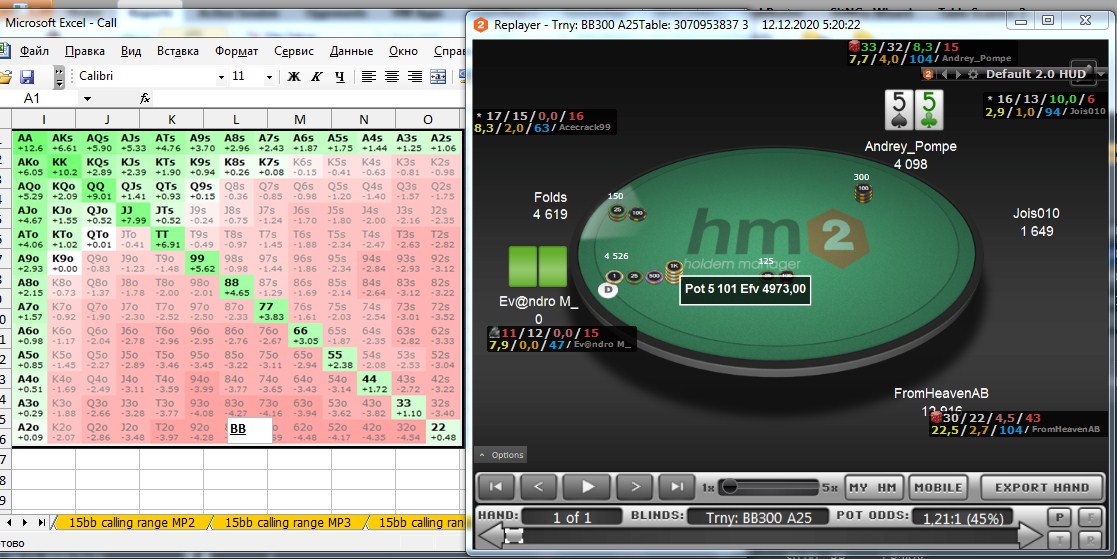Open HUD settings gear icon

click(x=973, y=74)
